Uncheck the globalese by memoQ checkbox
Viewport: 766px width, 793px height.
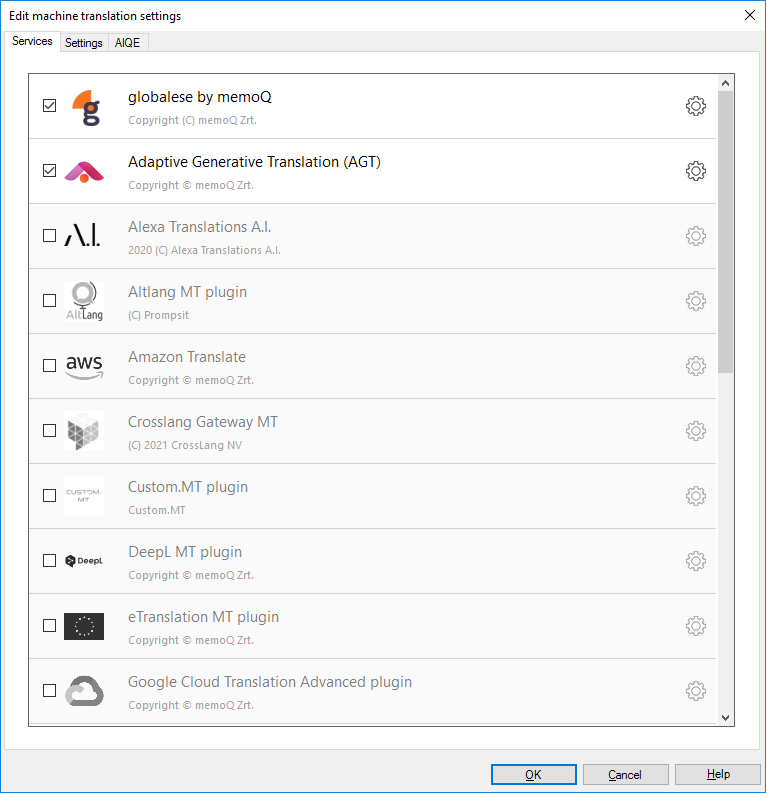pos(50,106)
